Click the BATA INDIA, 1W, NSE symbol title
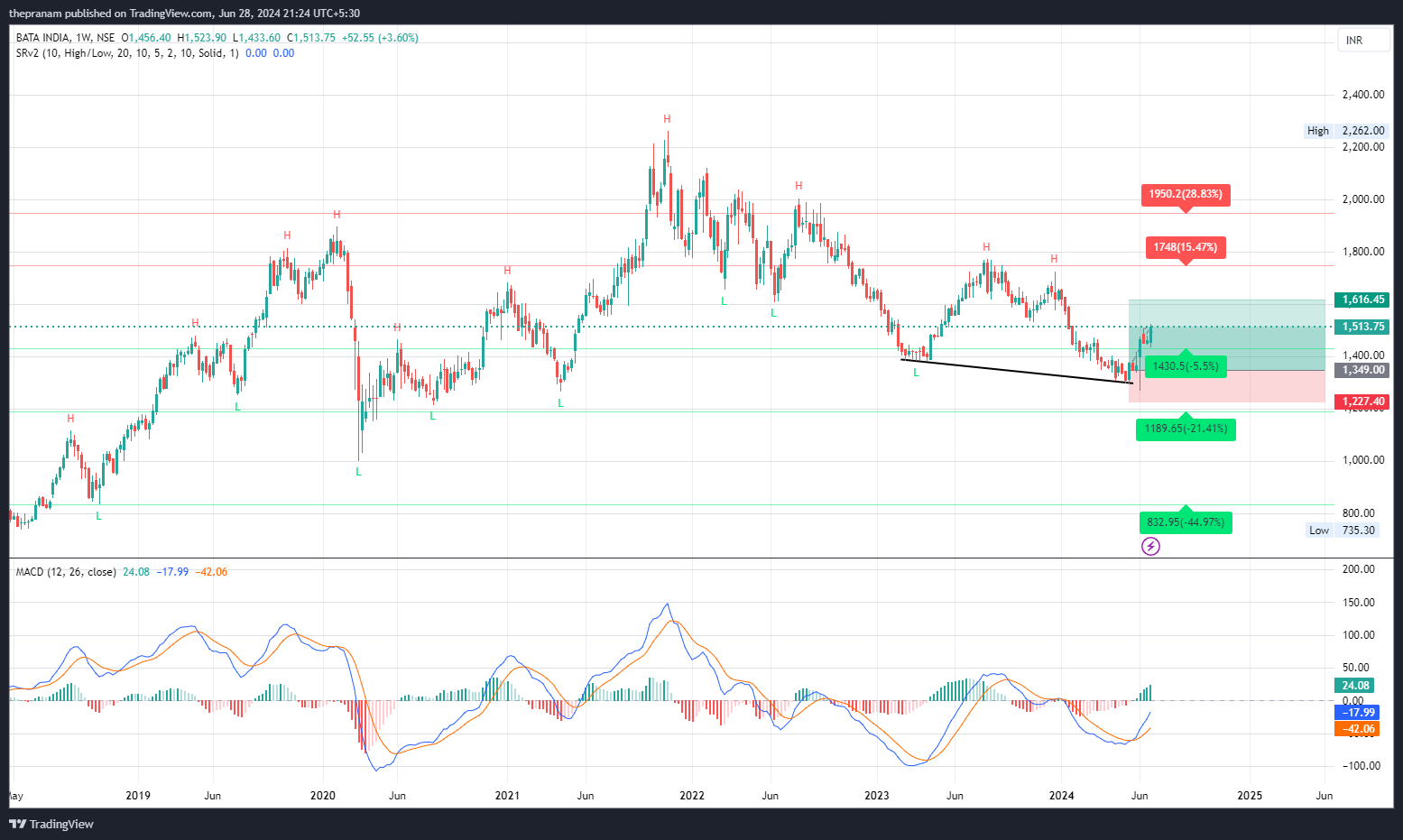1403x840 pixels. pos(66,38)
